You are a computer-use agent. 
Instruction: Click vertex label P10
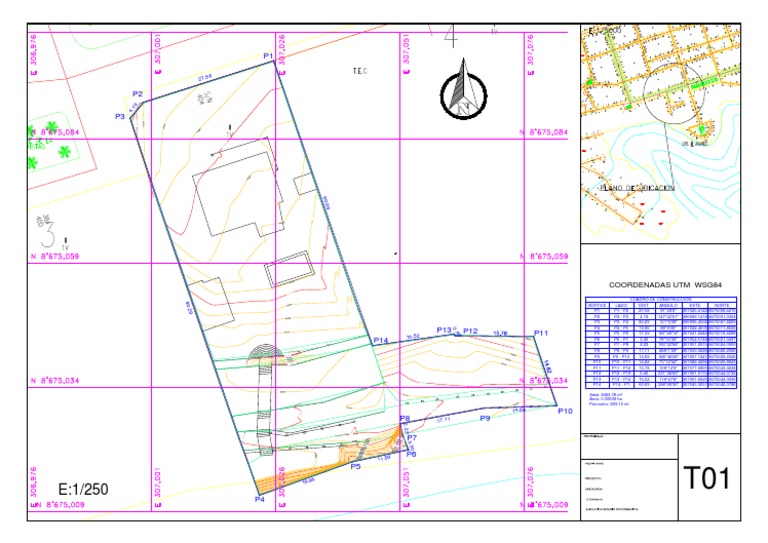point(565,411)
